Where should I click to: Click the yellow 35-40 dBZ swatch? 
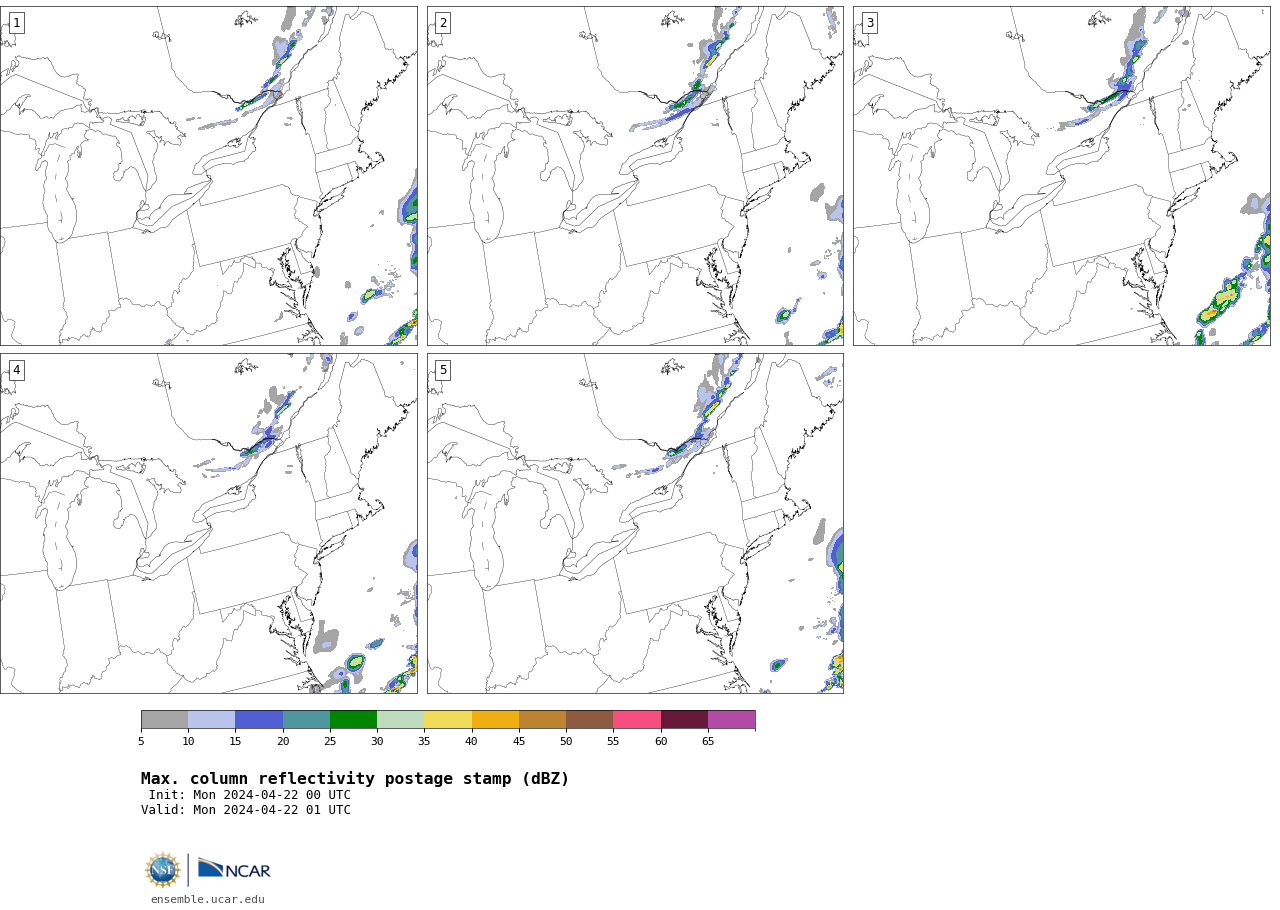[x=448, y=720]
